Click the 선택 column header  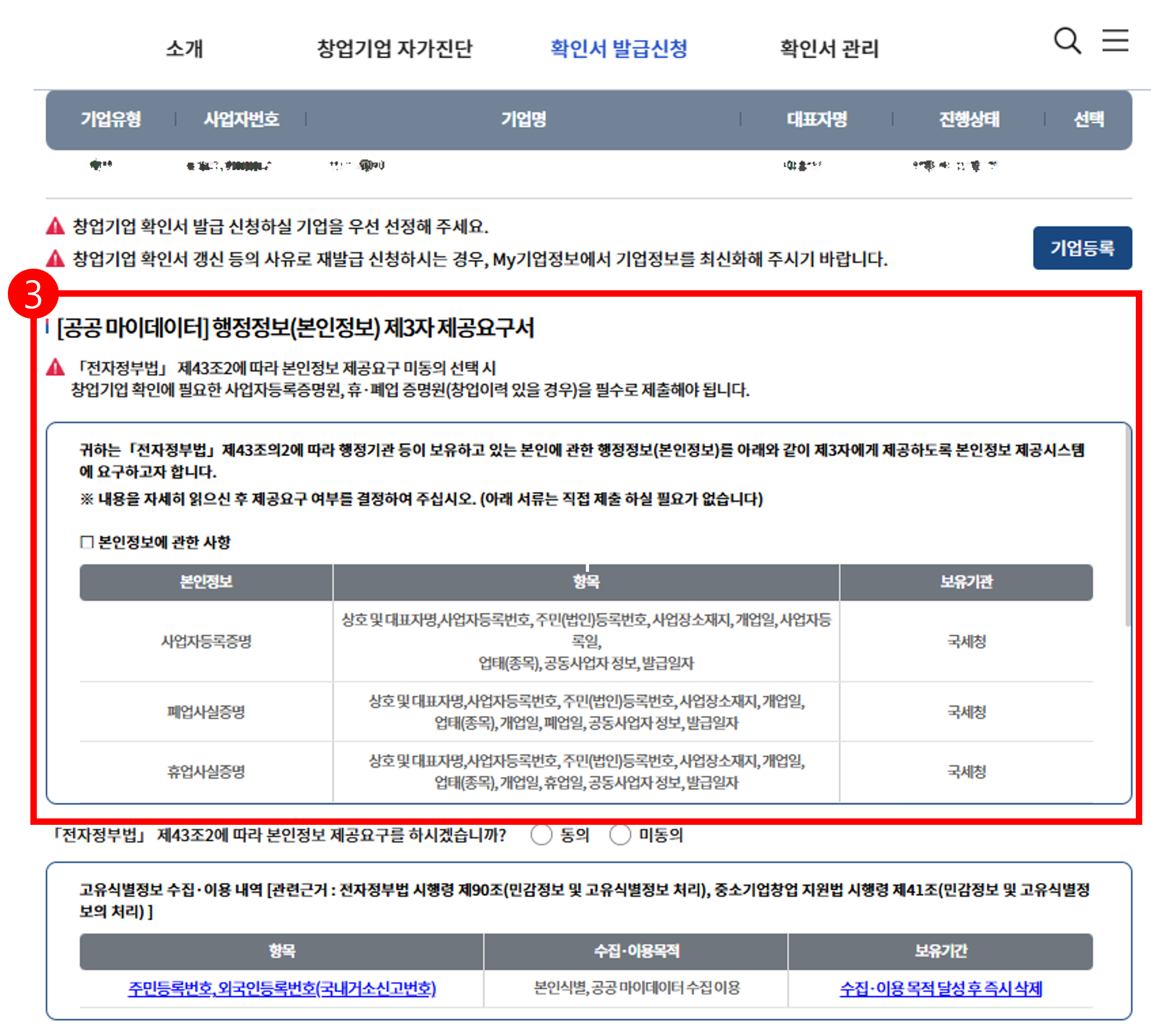point(1088,119)
